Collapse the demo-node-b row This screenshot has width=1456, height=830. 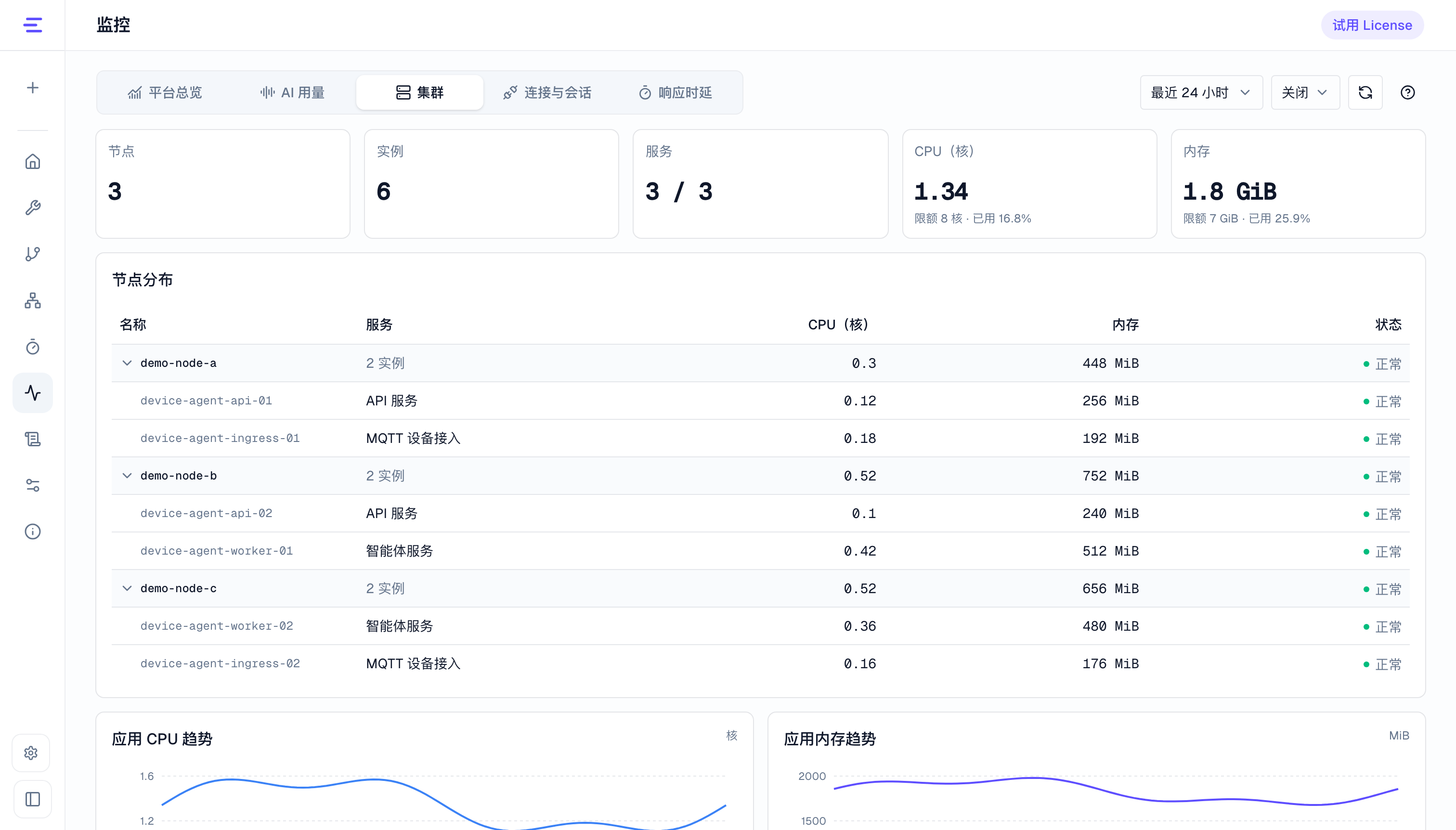(x=127, y=476)
